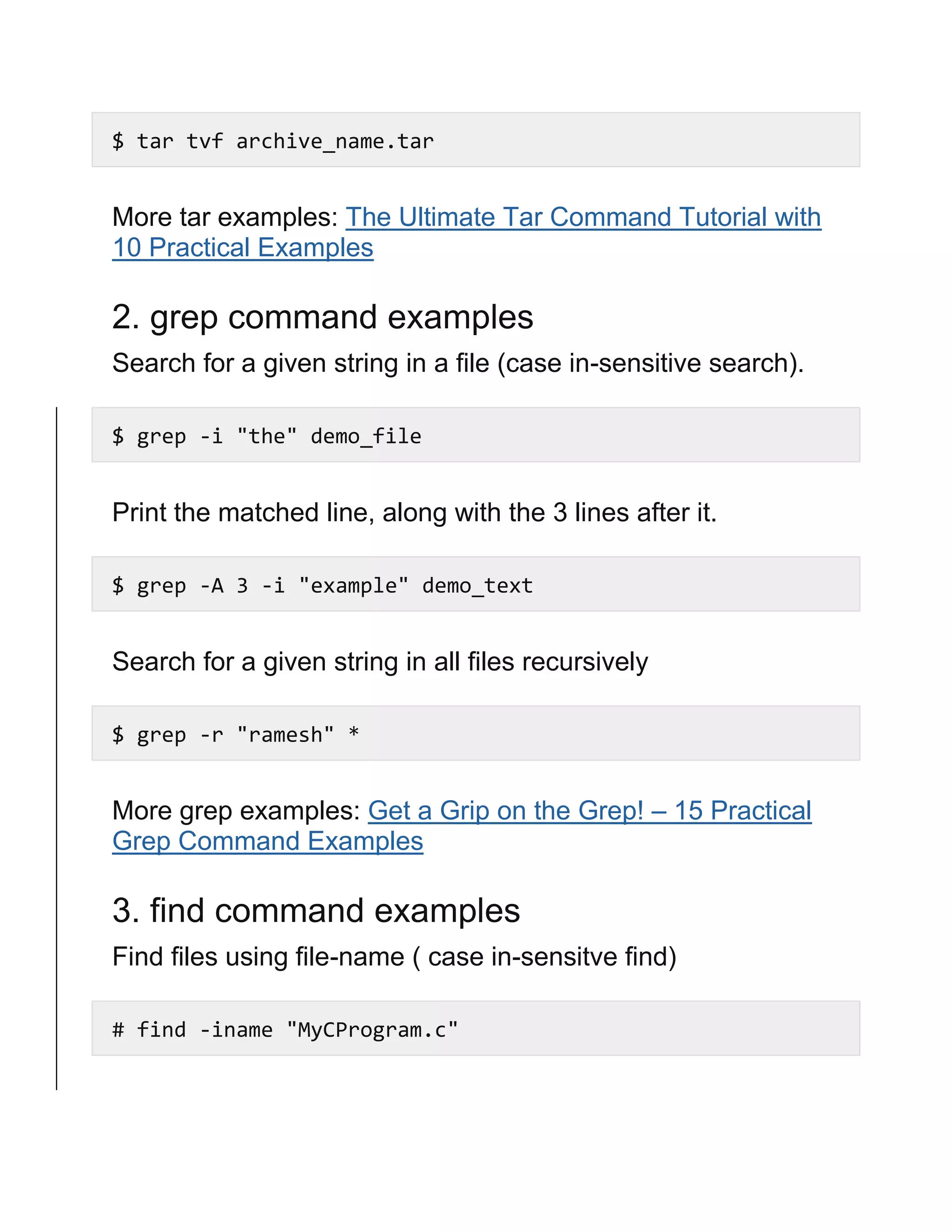
Task: Click "demo_file" in the grep -i command
Action: click(x=365, y=437)
